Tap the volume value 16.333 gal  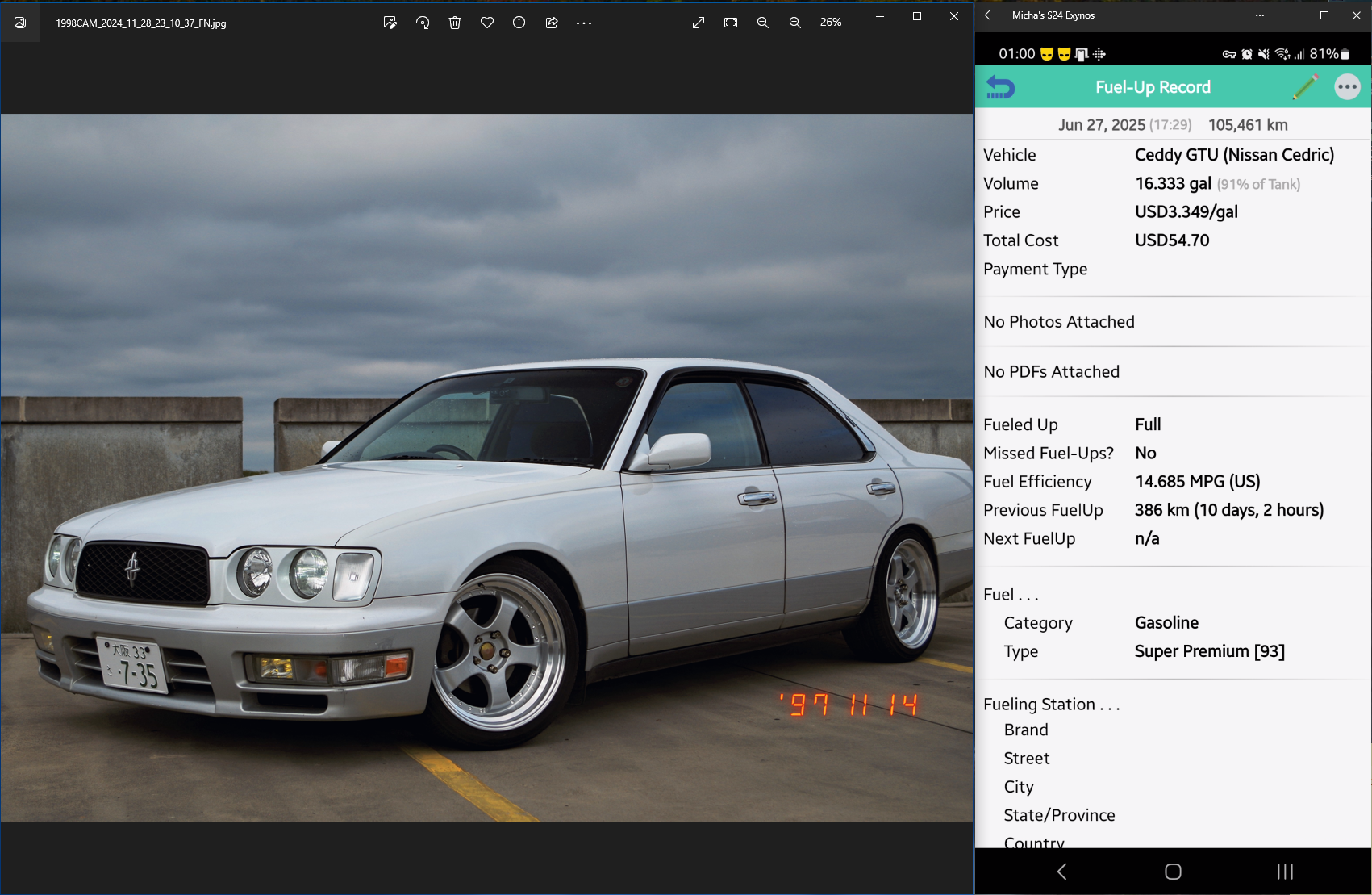click(1173, 183)
